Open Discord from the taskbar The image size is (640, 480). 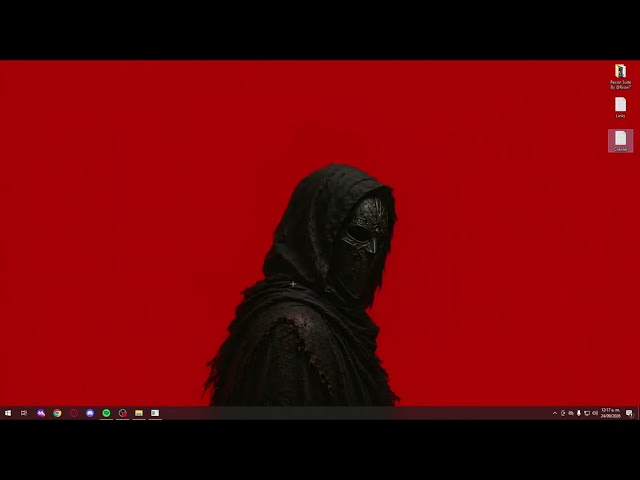(90, 413)
